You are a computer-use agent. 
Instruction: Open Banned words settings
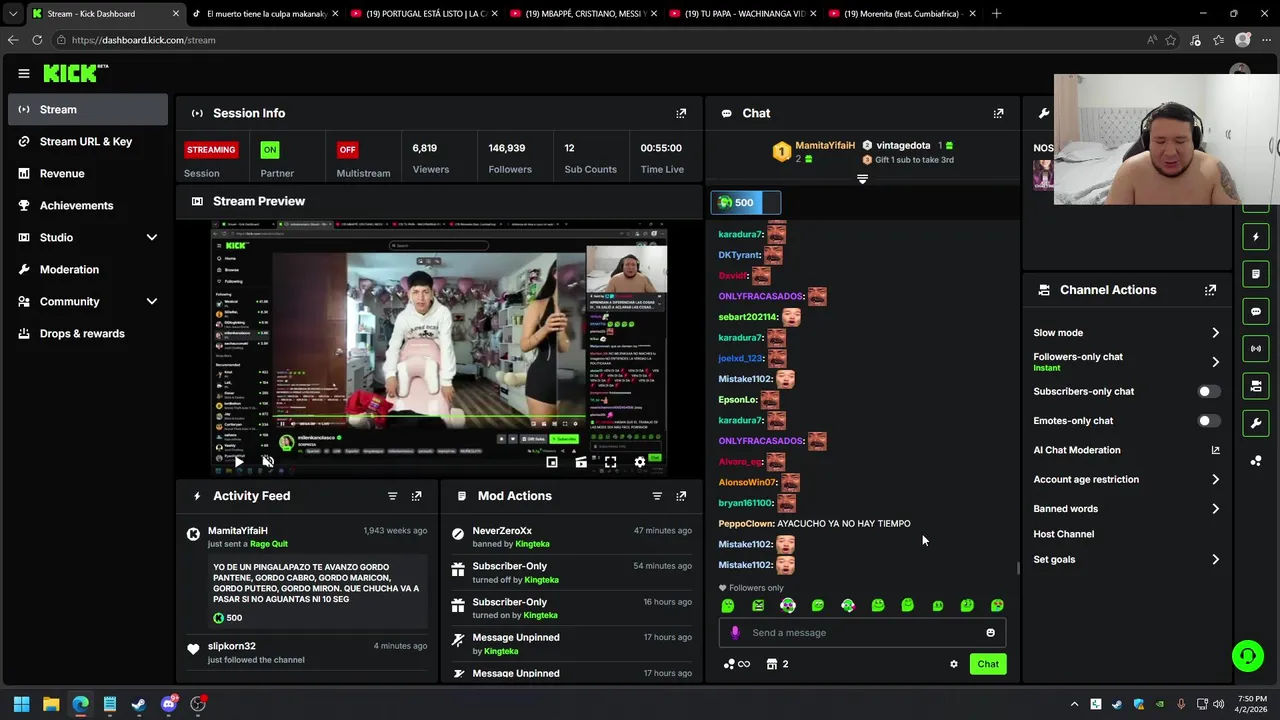tap(1127, 509)
